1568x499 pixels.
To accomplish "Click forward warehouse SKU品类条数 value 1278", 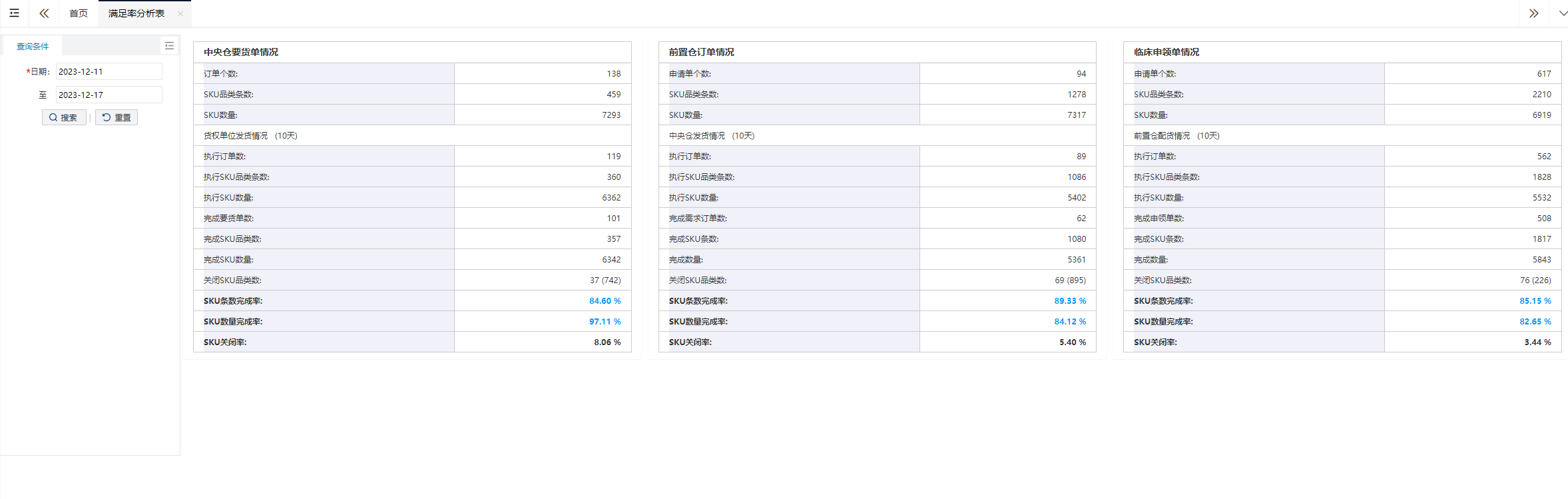I will point(1077,94).
